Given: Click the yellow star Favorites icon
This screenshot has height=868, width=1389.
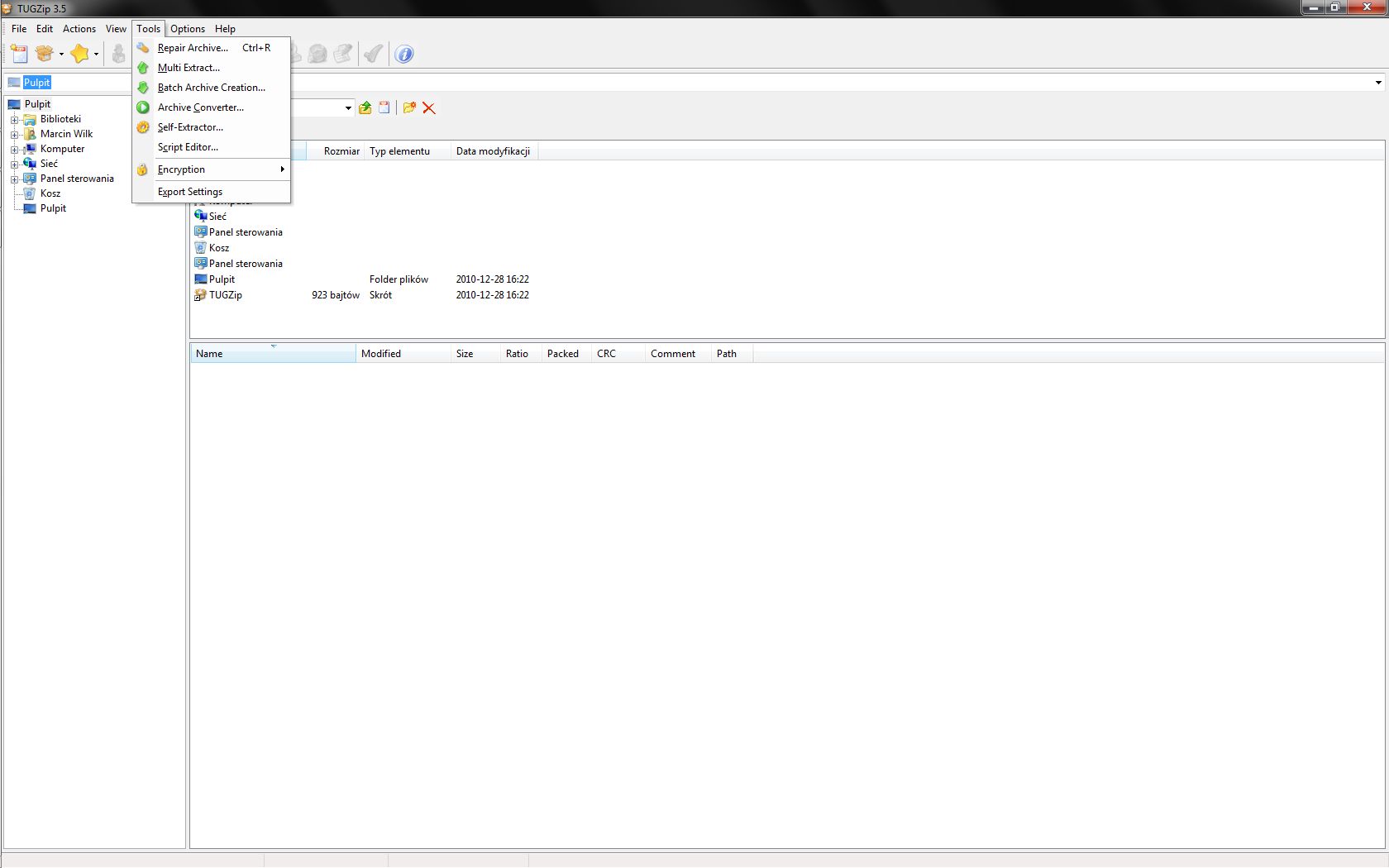Looking at the screenshot, I should (x=79, y=54).
